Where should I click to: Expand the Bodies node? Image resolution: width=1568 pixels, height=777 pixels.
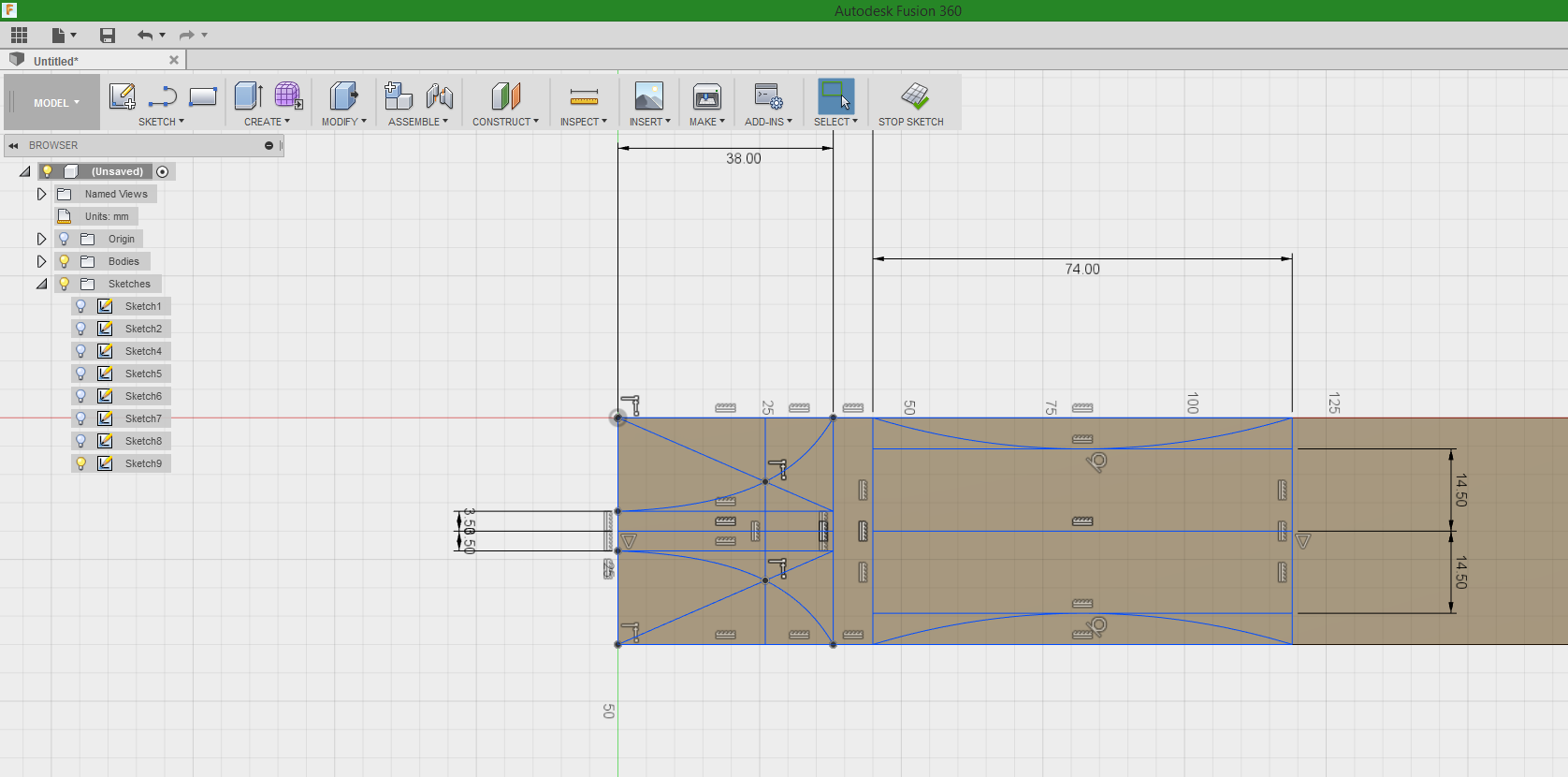(x=41, y=261)
